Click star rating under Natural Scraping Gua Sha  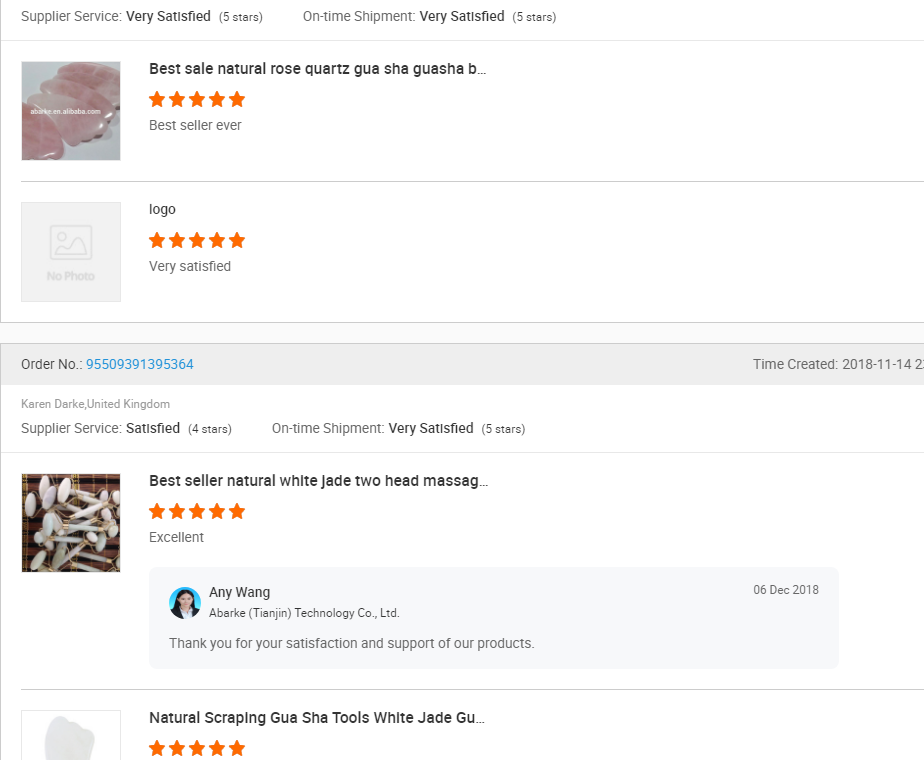[197, 748]
